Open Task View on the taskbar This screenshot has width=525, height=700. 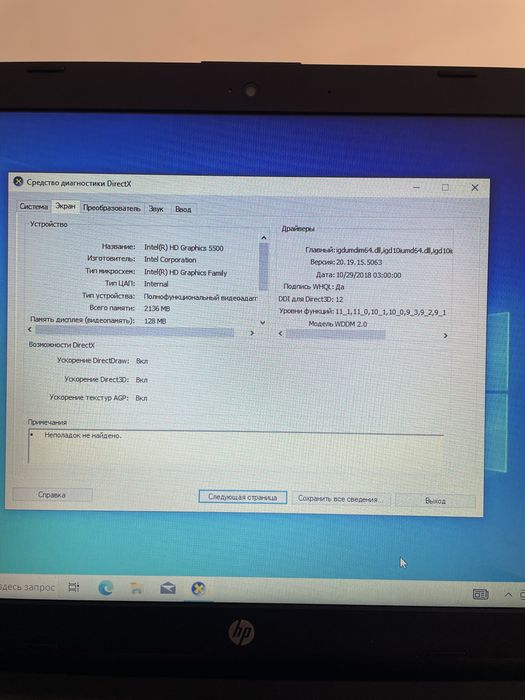[74, 587]
